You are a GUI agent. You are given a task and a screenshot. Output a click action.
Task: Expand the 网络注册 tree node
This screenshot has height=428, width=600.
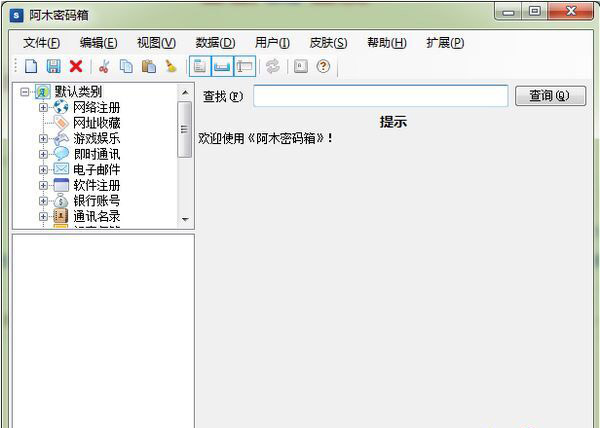[x=43, y=108]
